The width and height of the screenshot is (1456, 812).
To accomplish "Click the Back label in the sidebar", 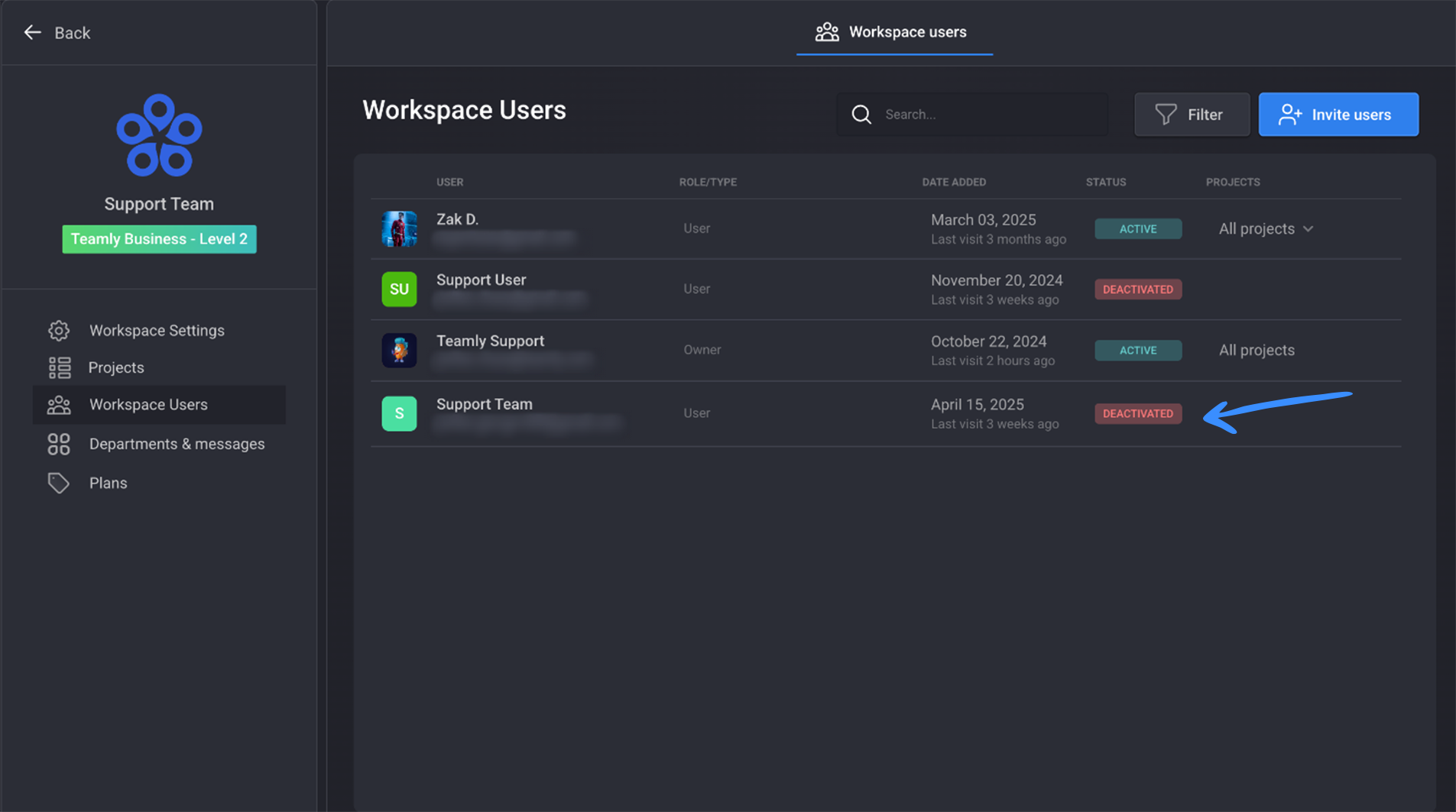I will [x=73, y=33].
